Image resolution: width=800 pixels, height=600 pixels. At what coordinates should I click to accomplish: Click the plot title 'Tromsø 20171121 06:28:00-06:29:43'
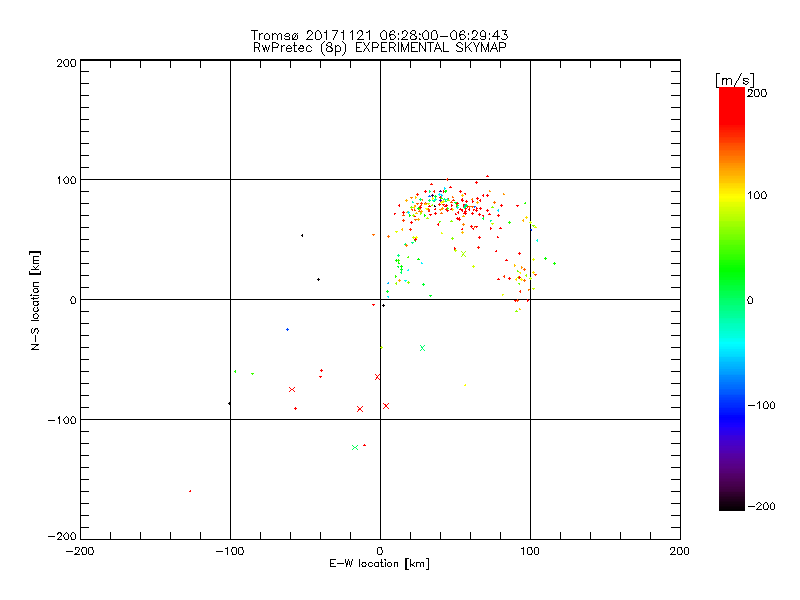pos(379,35)
